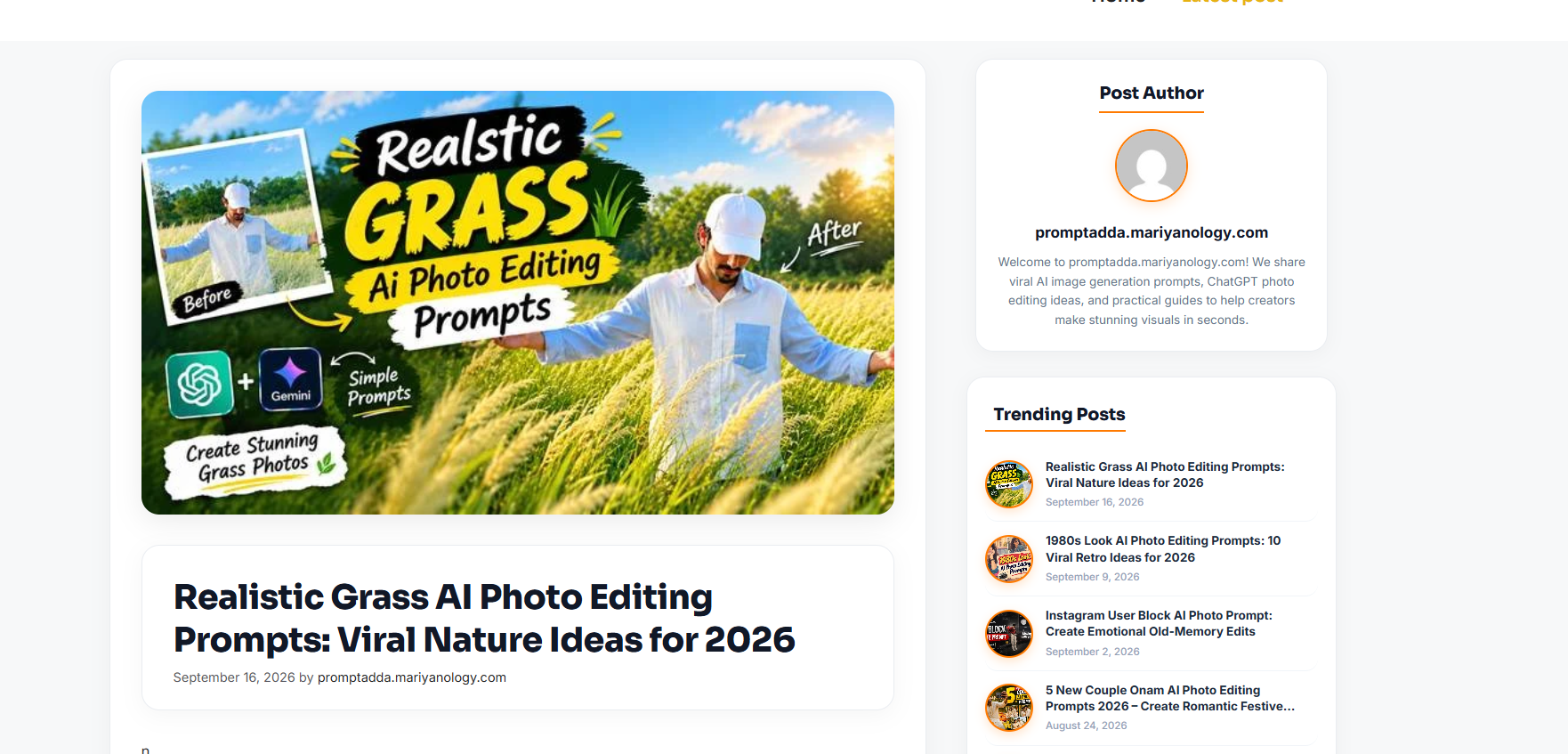Open the Realistic Grass featured image
The image size is (1568, 754).
518,303
